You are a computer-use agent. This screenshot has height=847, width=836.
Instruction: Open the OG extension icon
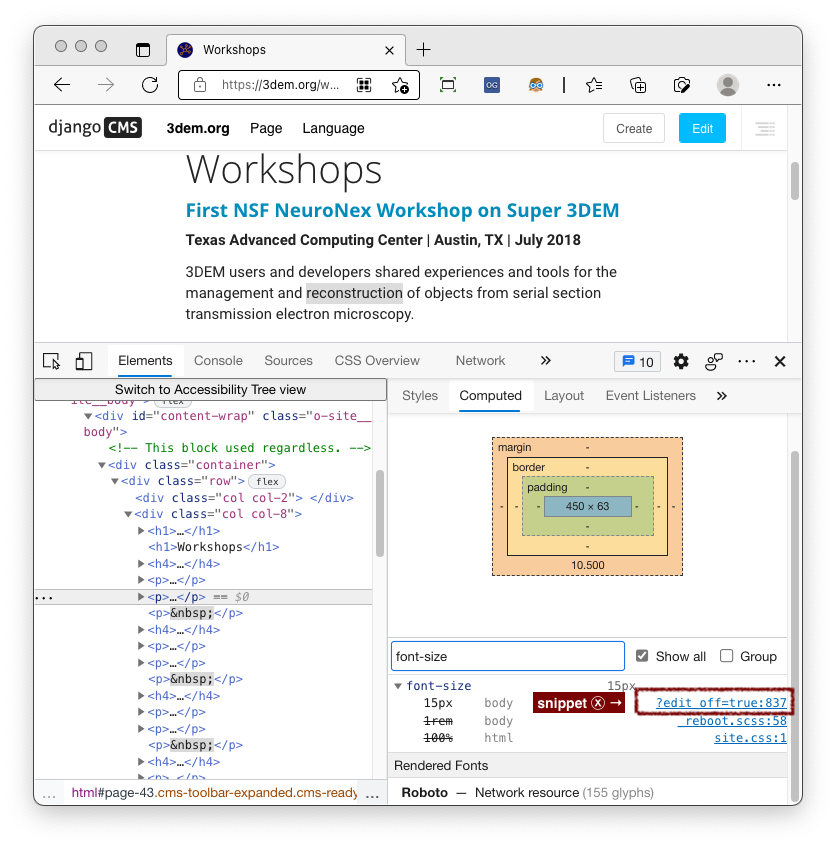(x=491, y=85)
